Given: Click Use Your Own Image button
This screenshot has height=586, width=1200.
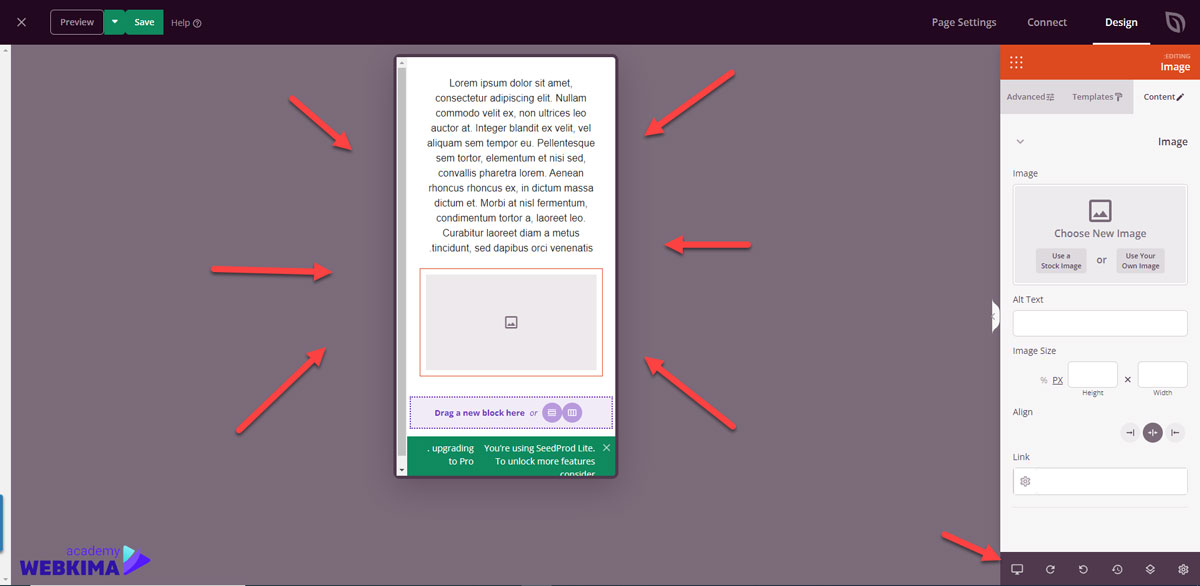Looking at the screenshot, I should 1141,261.
